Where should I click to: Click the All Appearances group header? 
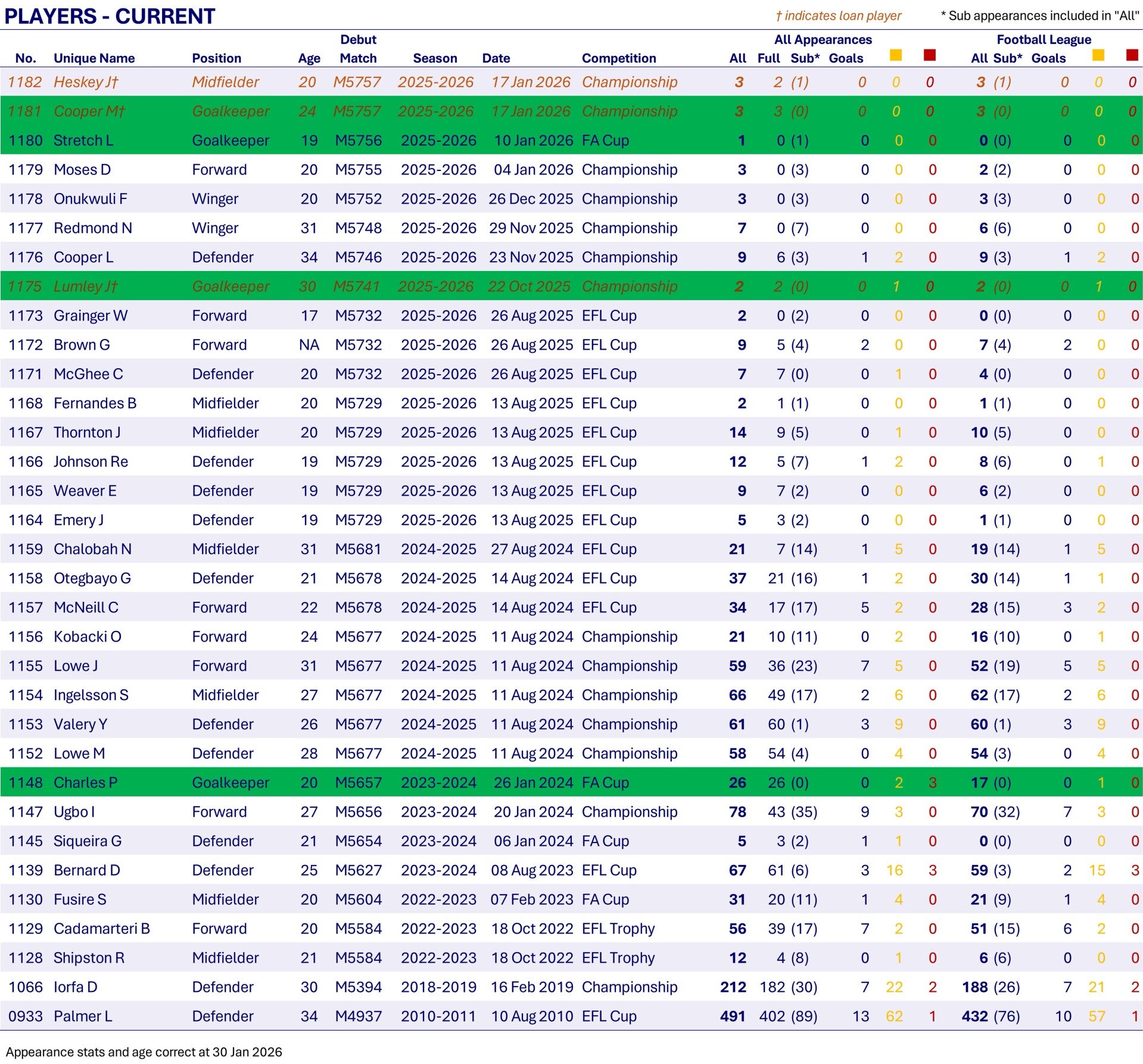pyautogui.click(x=823, y=40)
